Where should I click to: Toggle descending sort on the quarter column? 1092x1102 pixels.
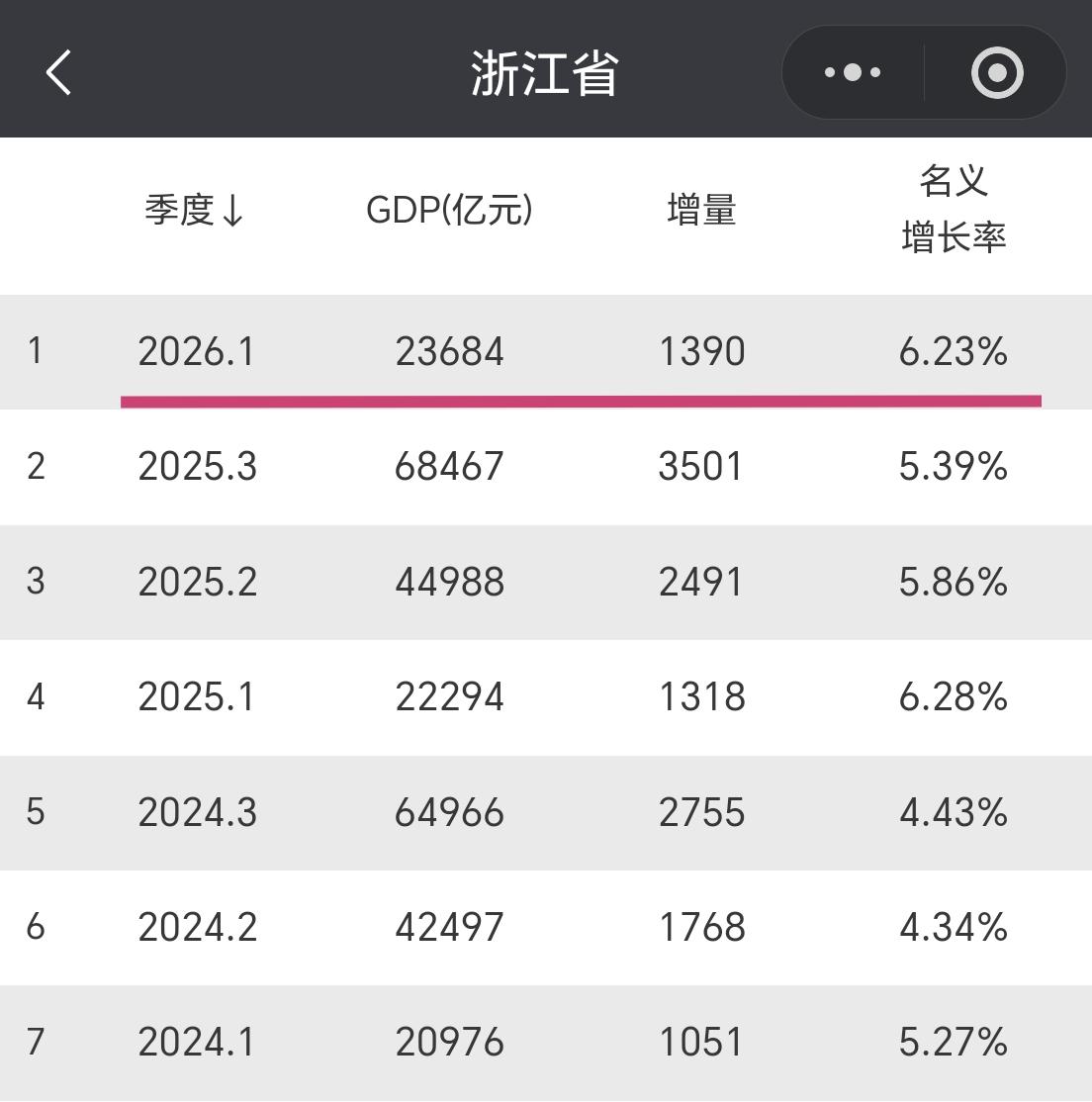234,212
